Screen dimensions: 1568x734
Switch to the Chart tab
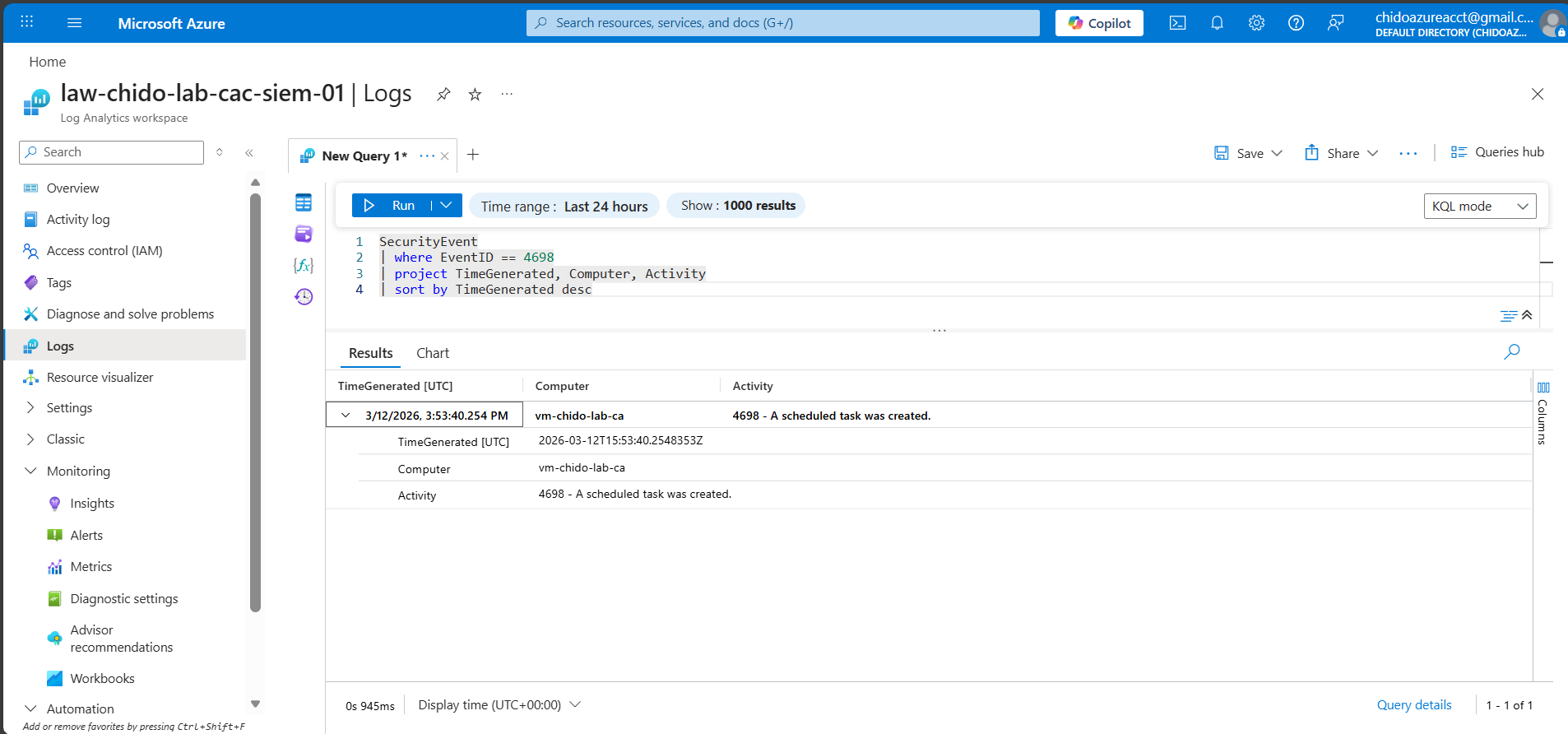433,353
